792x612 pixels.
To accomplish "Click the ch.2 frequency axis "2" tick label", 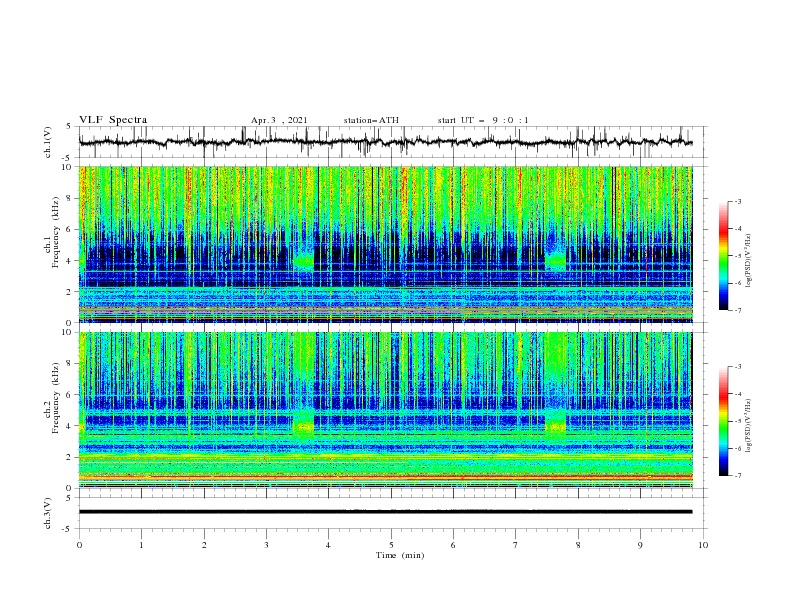I will pyautogui.click(x=69, y=457).
